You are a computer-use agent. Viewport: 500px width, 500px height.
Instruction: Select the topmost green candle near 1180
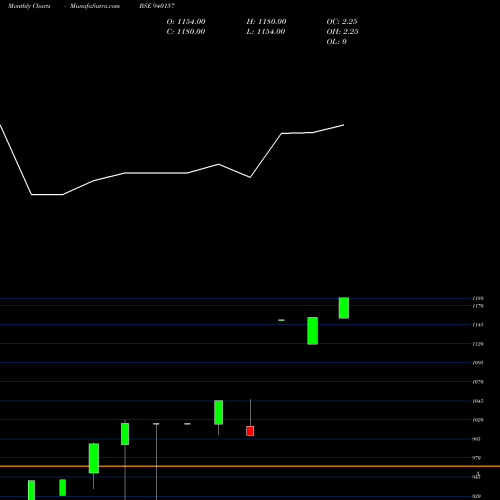point(344,308)
